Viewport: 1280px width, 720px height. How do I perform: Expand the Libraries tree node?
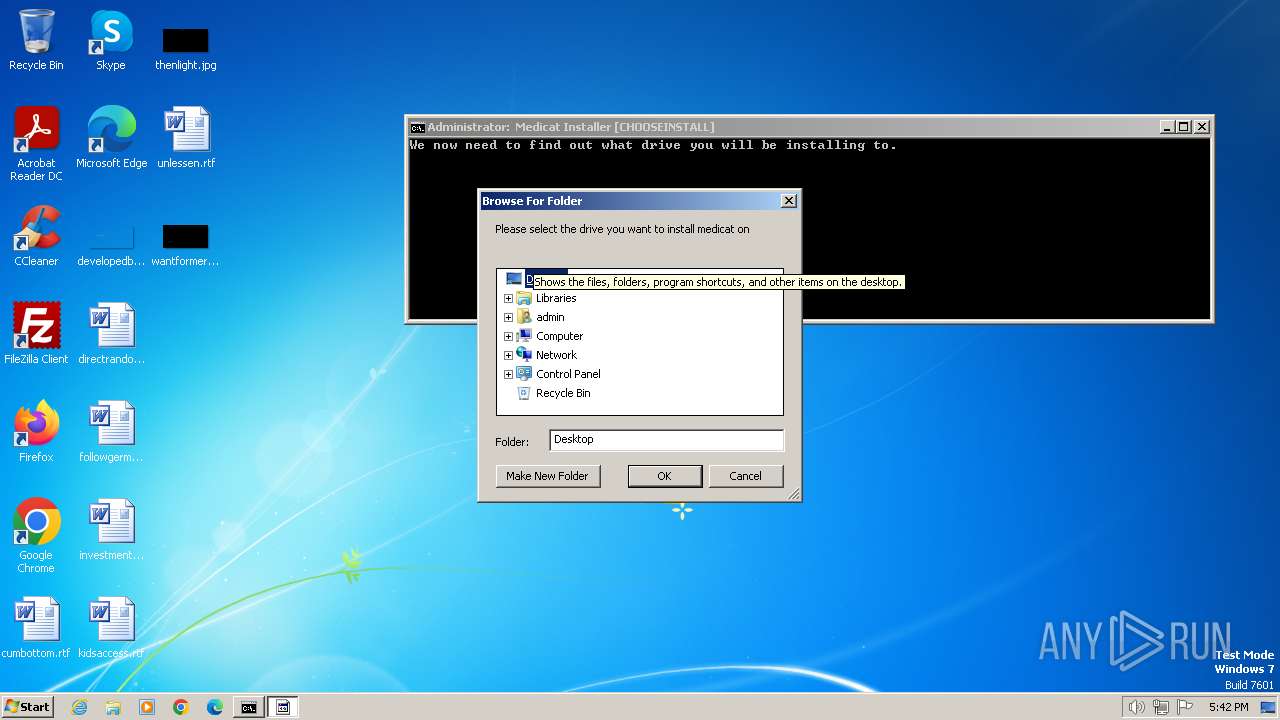point(508,298)
